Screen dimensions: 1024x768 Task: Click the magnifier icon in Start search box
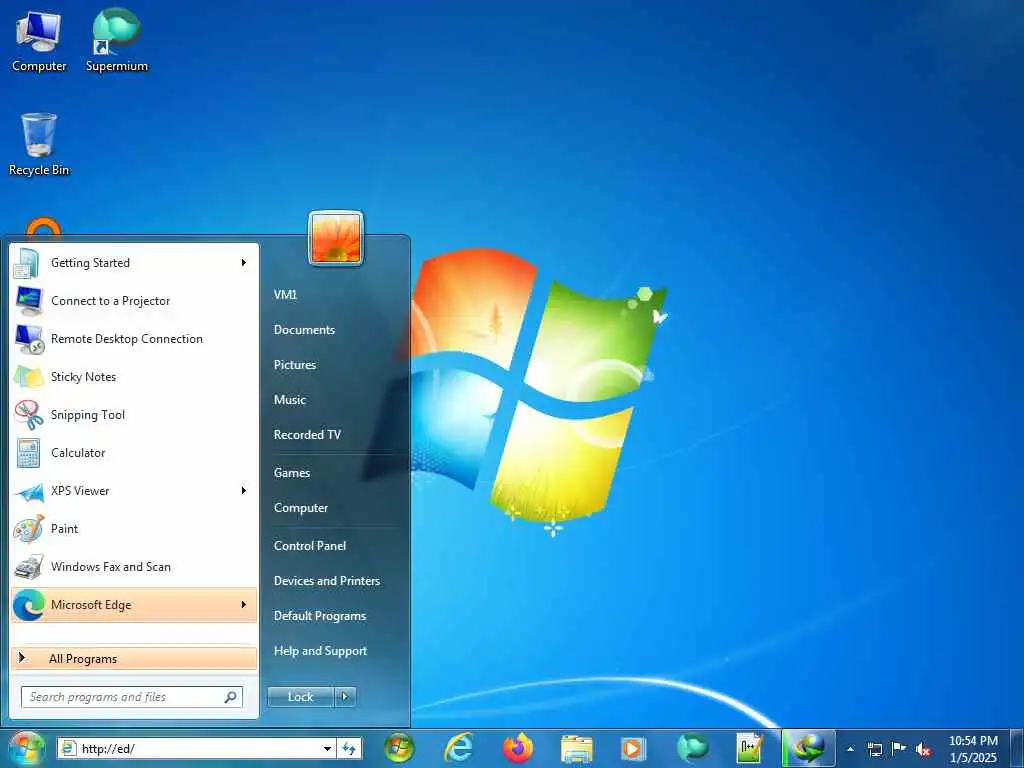(231, 697)
